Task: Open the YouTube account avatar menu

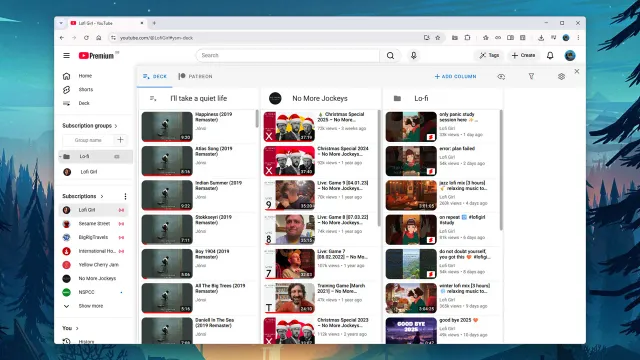Action: click(x=570, y=56)
